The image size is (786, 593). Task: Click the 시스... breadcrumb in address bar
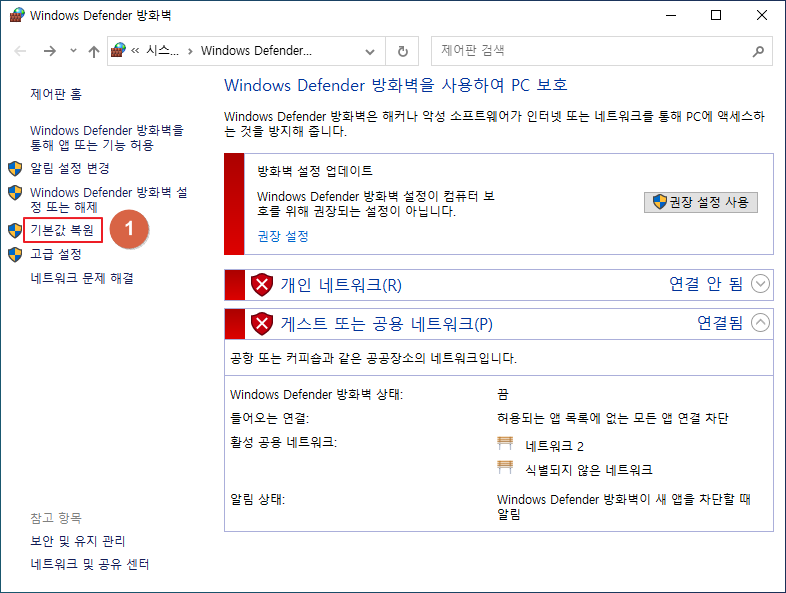point(162,51)
